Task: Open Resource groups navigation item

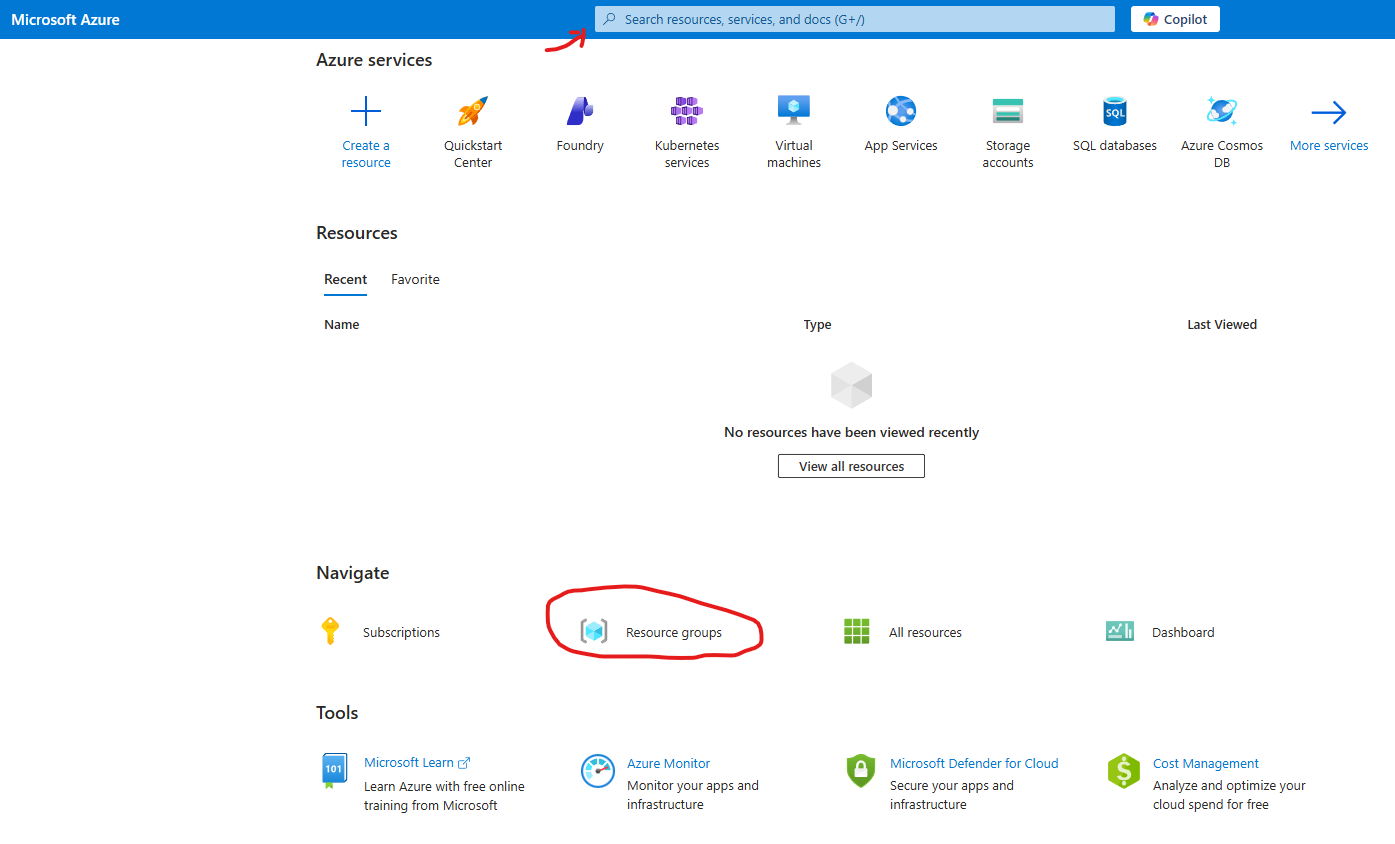Action: pyautogui.click(x=673, y=632)
